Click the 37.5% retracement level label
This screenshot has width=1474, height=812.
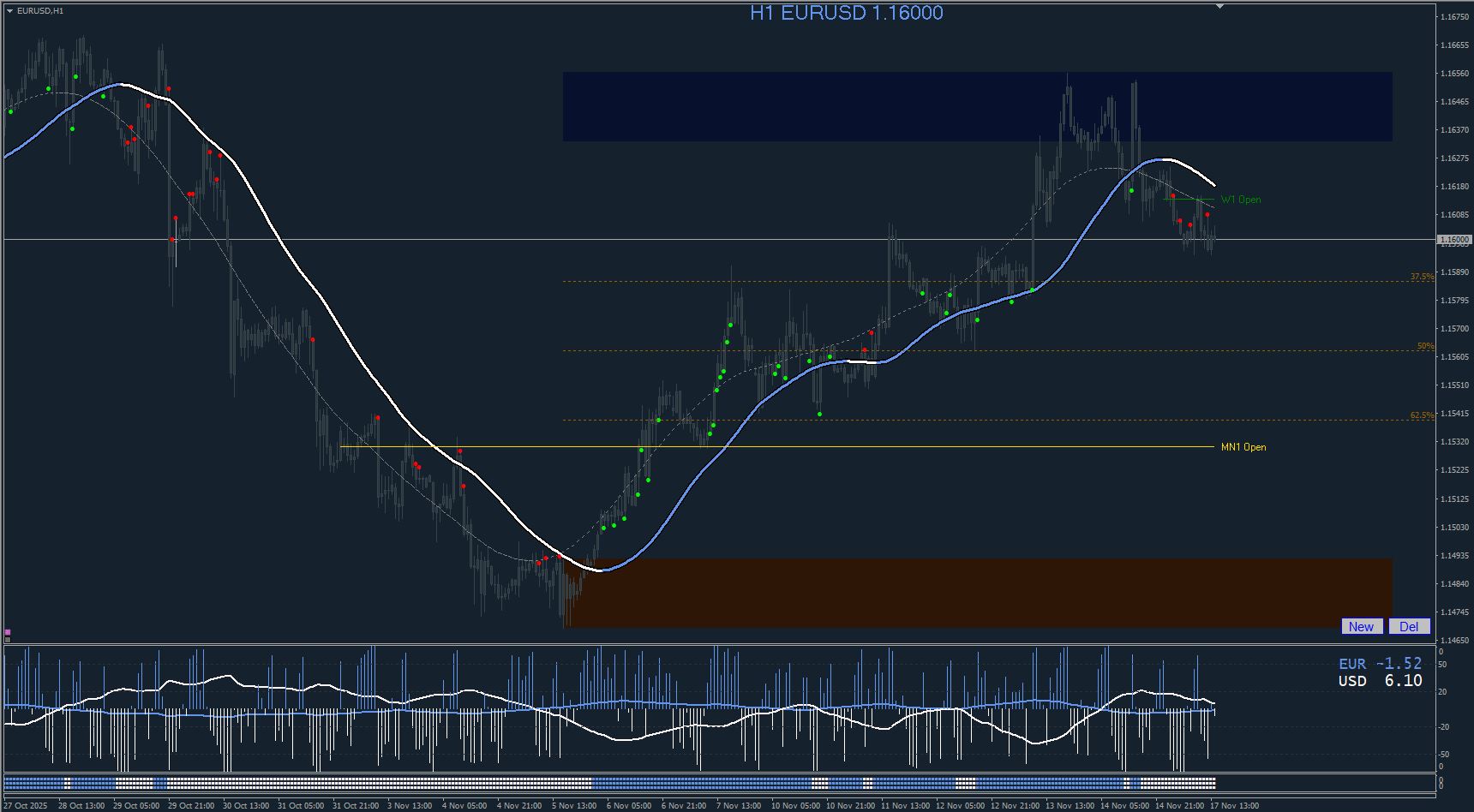(x=1422, y=277)
